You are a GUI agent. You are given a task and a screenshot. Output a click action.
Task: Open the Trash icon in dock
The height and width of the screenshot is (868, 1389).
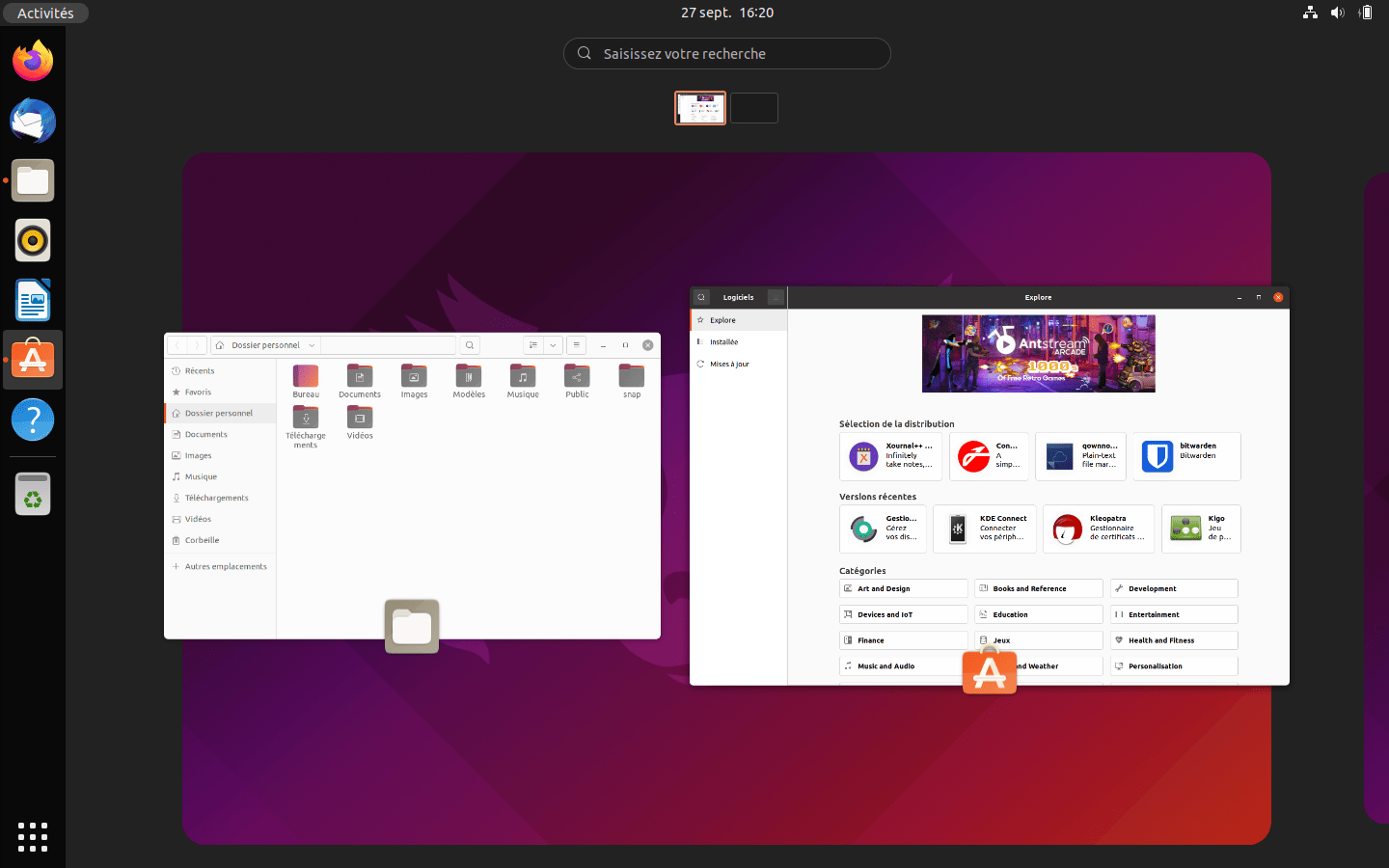33,494
